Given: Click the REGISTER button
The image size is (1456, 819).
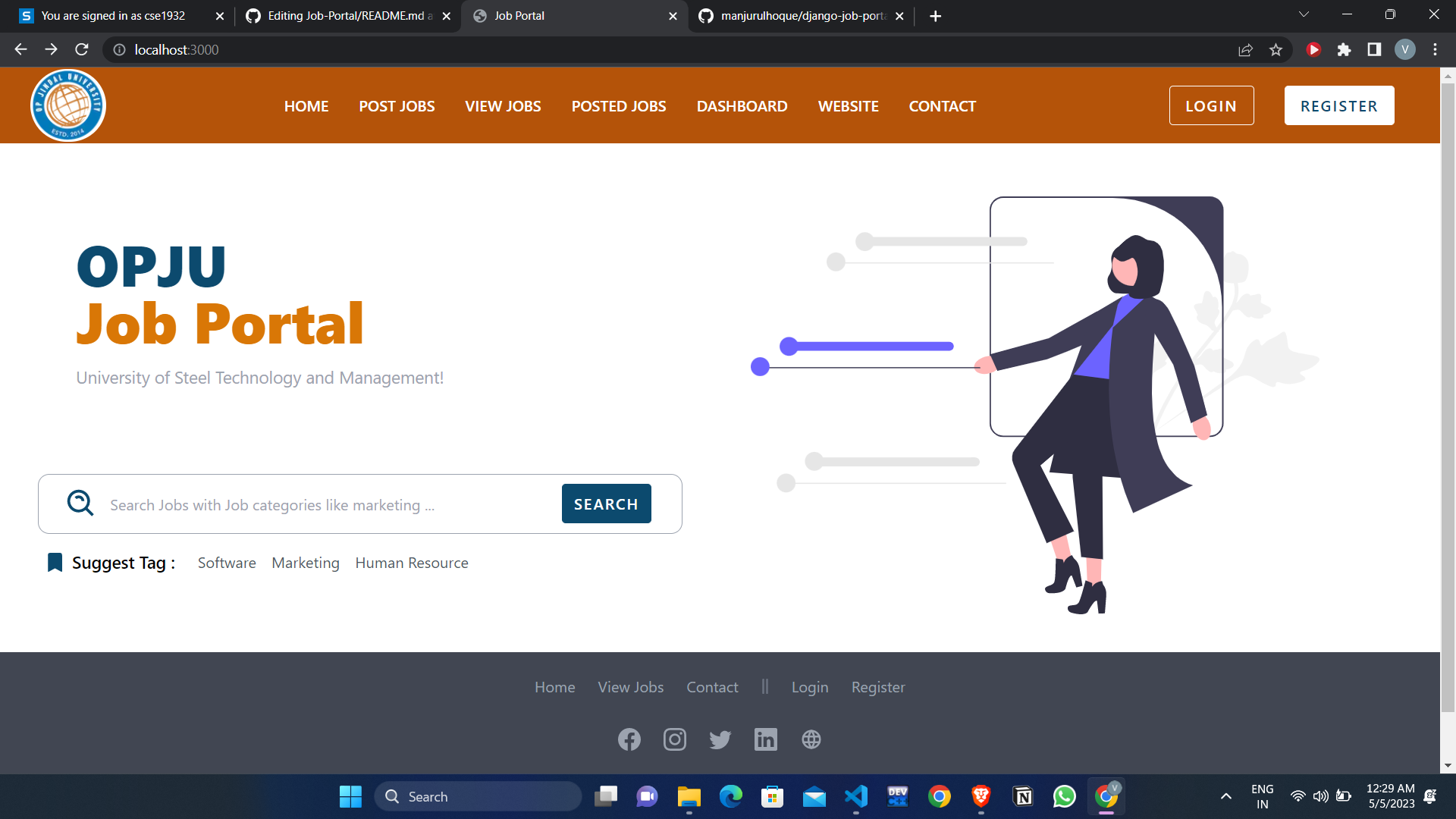Looking at the screenshot, I should point(1339,105).
